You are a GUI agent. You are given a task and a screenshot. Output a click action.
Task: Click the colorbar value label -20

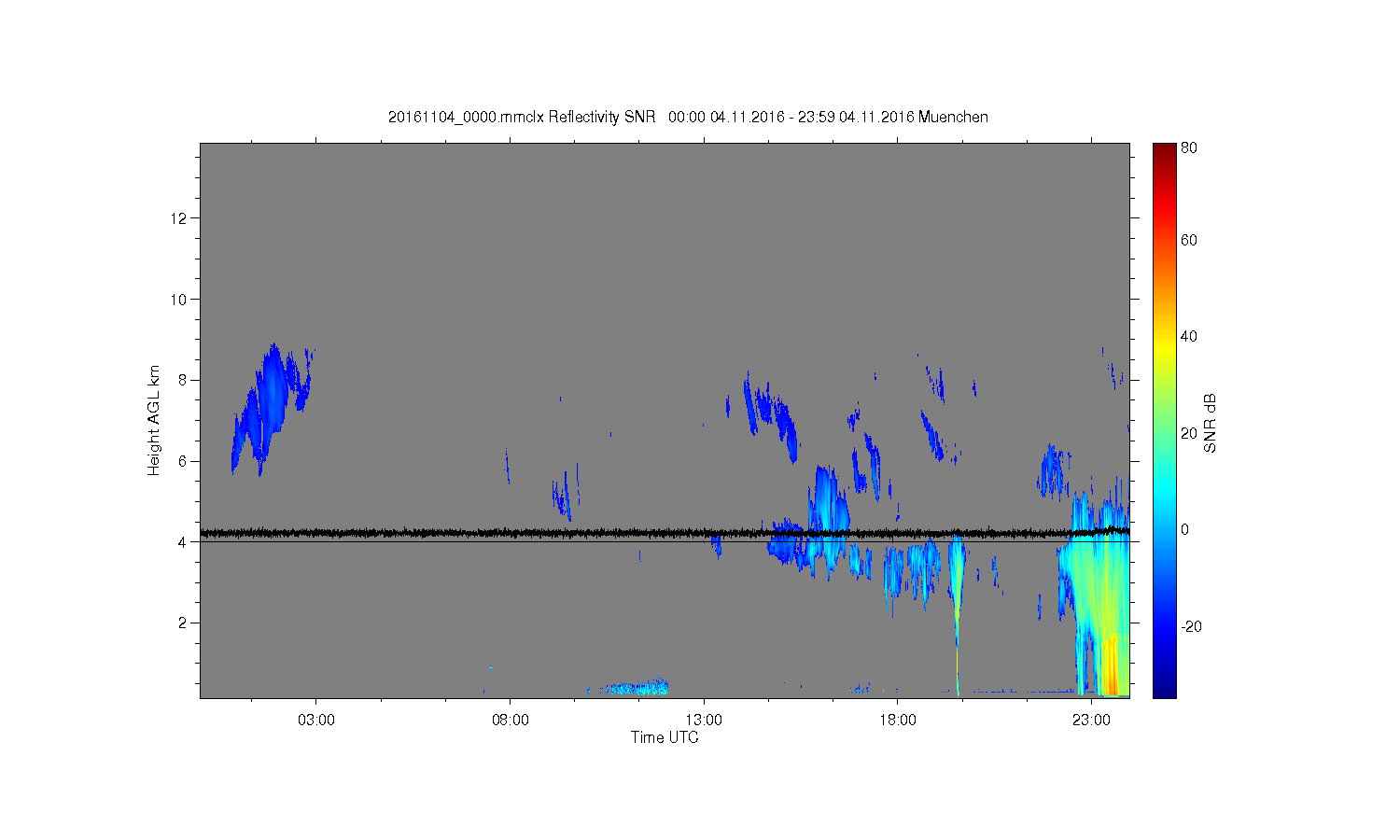[1192, 626]
